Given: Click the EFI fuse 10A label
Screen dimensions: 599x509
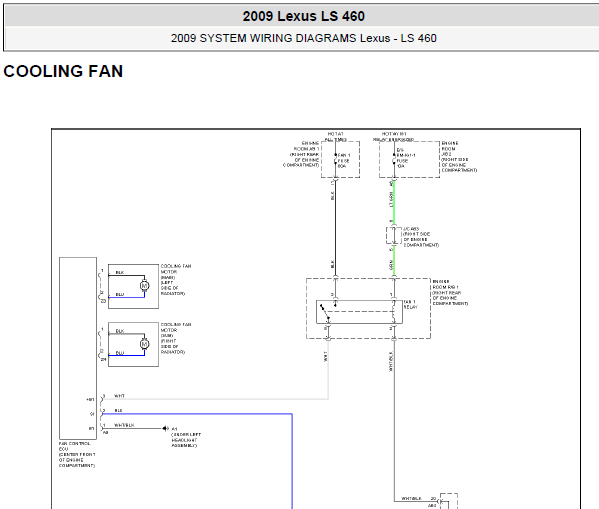Looking at the screenshot, I should pyautogui.click(x=406, y=158).
